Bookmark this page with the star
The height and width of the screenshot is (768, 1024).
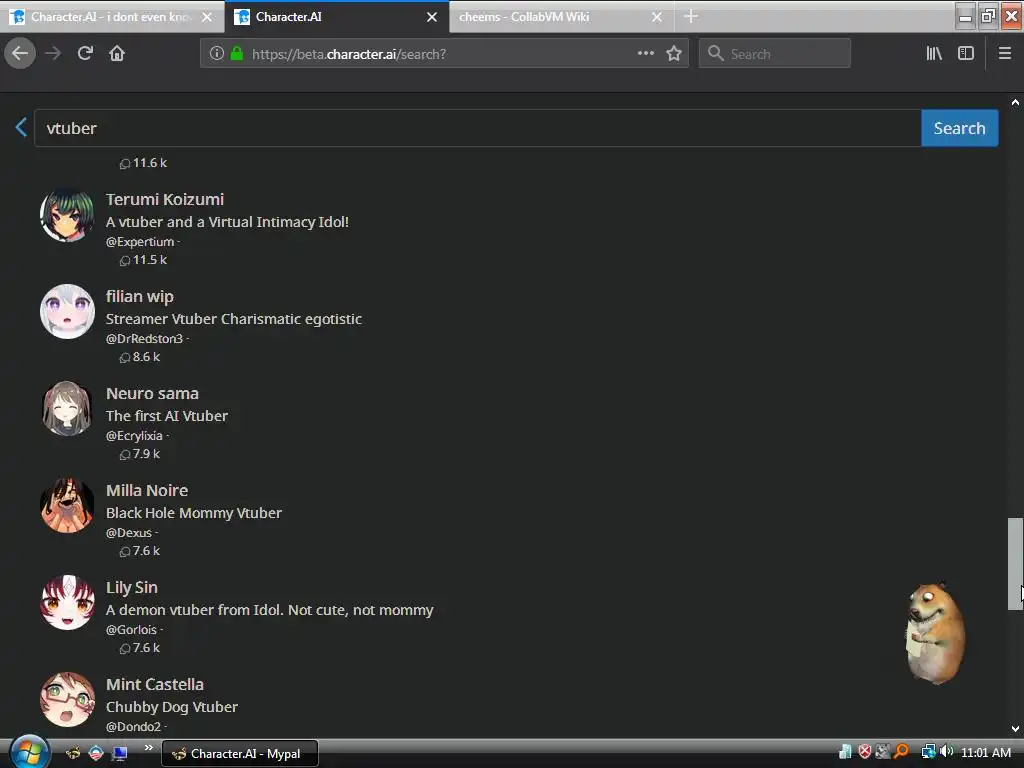pyautogui.click(x=674, y=53)
